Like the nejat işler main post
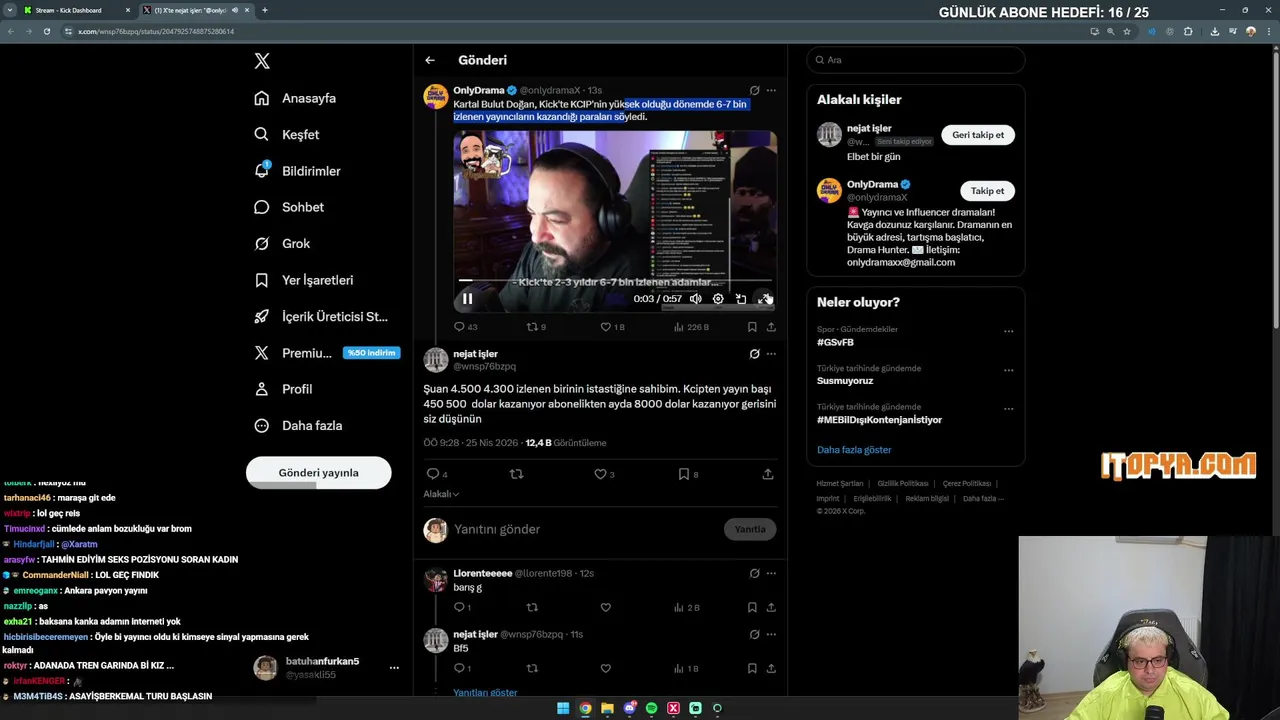Image resolution: width=1280 pixels, height=720 pixels. 605,474
